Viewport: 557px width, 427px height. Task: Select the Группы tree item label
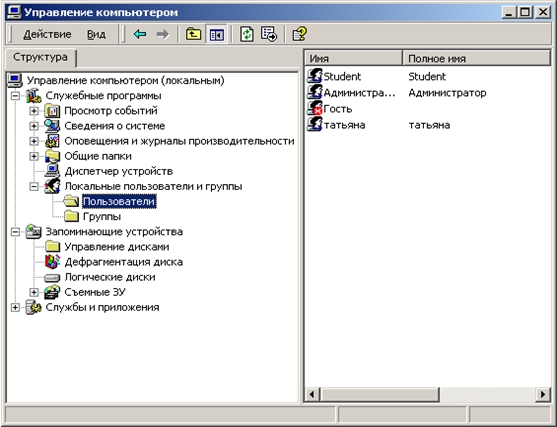click(x=102, y=216)
